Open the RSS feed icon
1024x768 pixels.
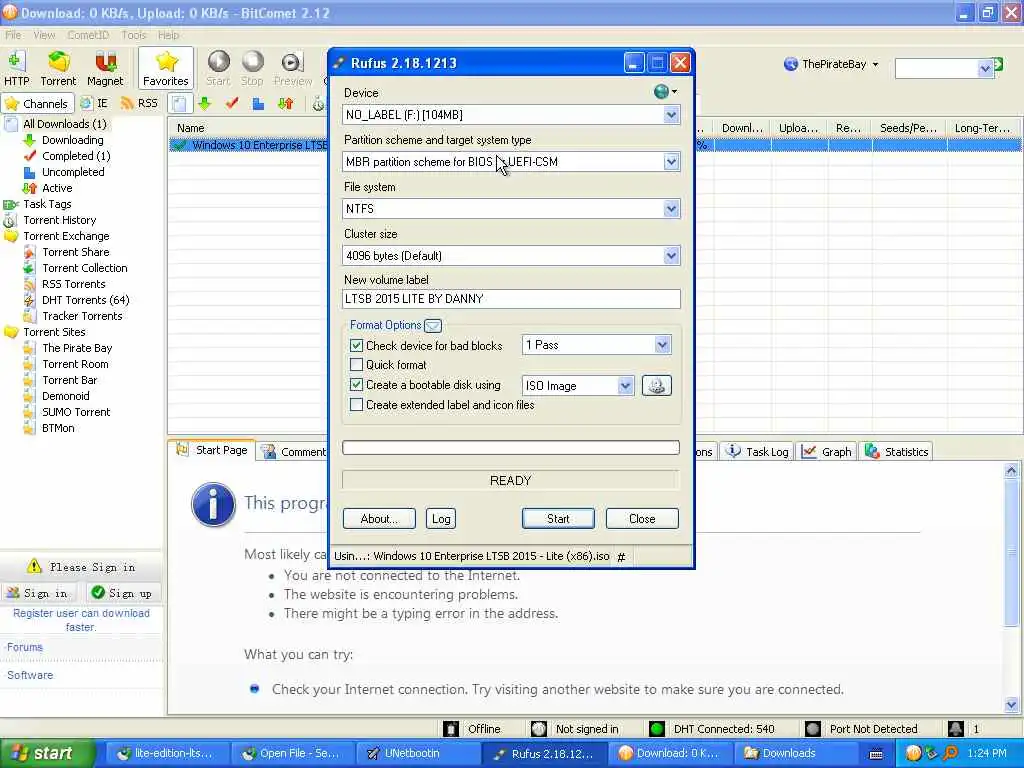pyautogui.click(x=139, y=103)
